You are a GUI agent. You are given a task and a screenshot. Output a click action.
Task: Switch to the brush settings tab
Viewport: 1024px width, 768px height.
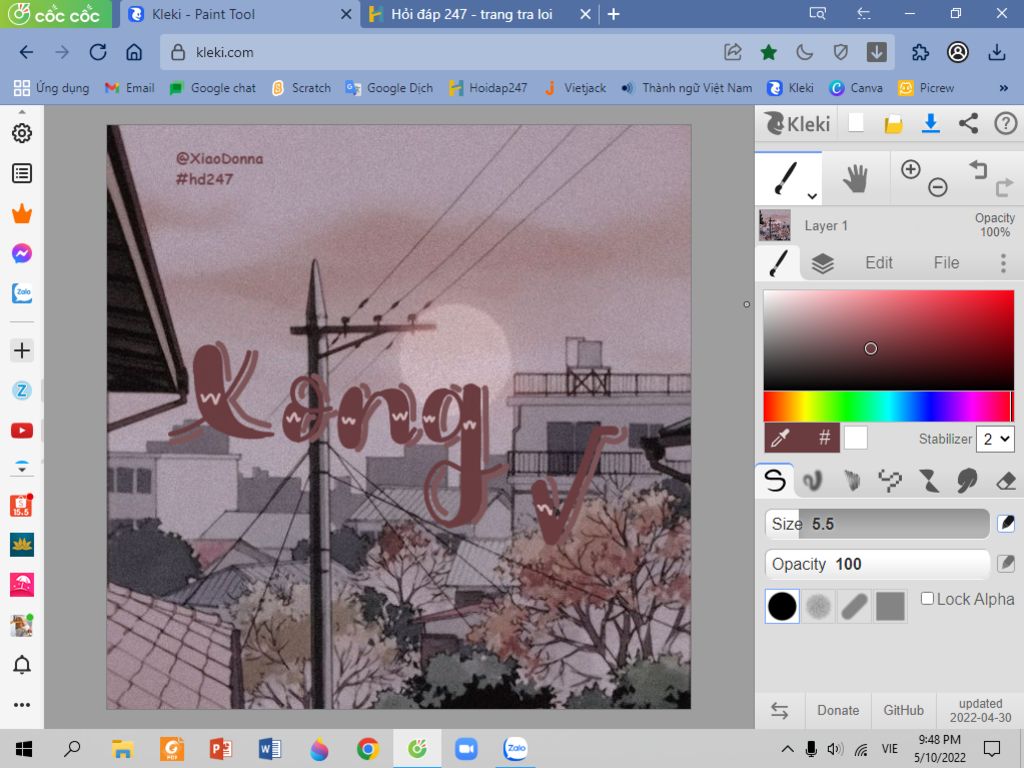pos(778,263)
